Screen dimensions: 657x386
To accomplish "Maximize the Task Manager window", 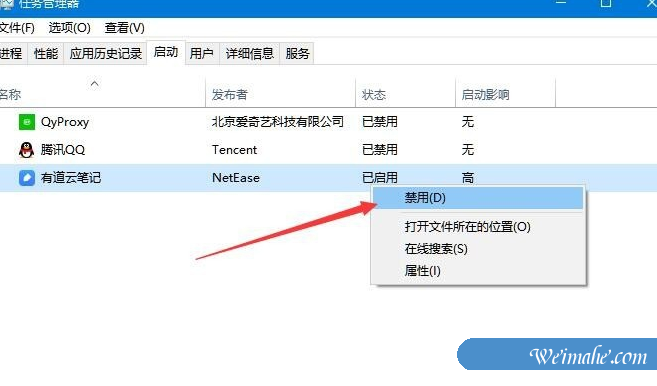I will point(606,3).
